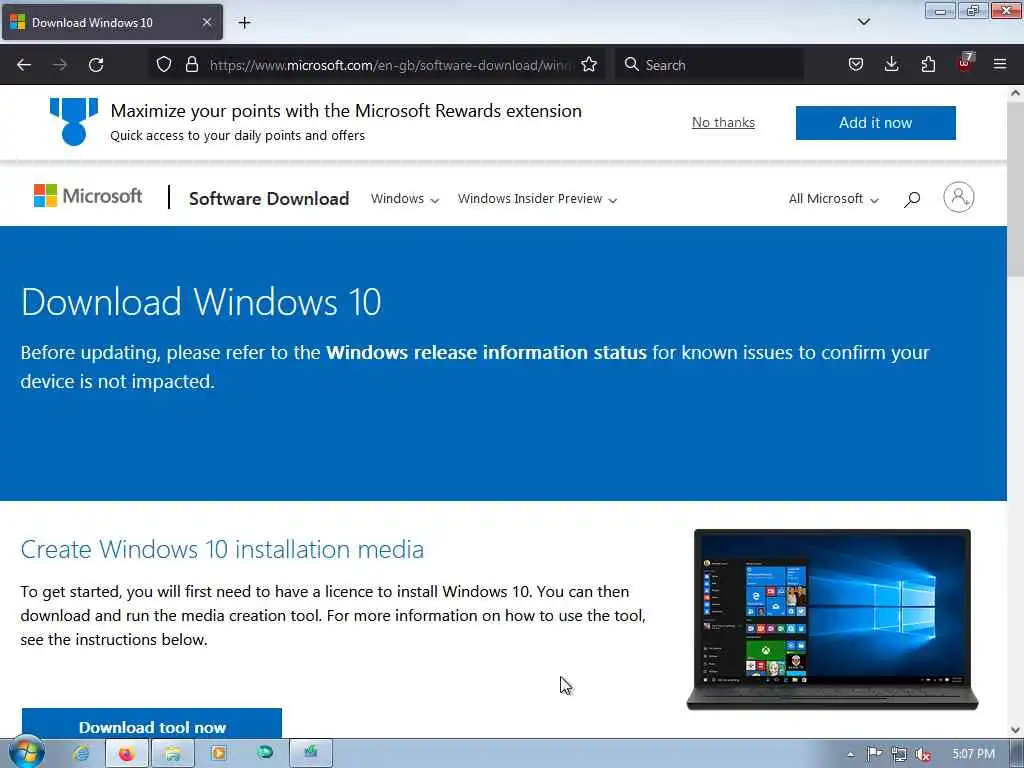This screenshot has height=768, width=1024.
Task: Click Add it now button
Action: tap(875, 123)
